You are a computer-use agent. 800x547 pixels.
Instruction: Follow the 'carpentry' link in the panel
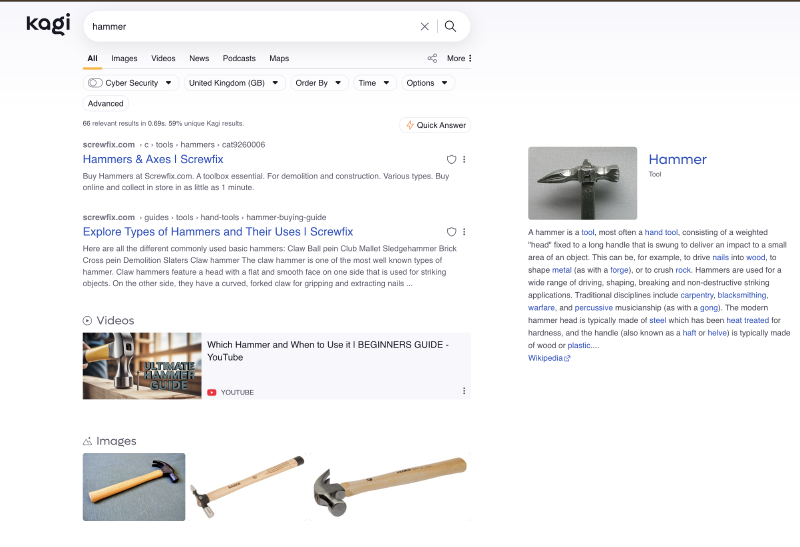[x=696, y=295]
